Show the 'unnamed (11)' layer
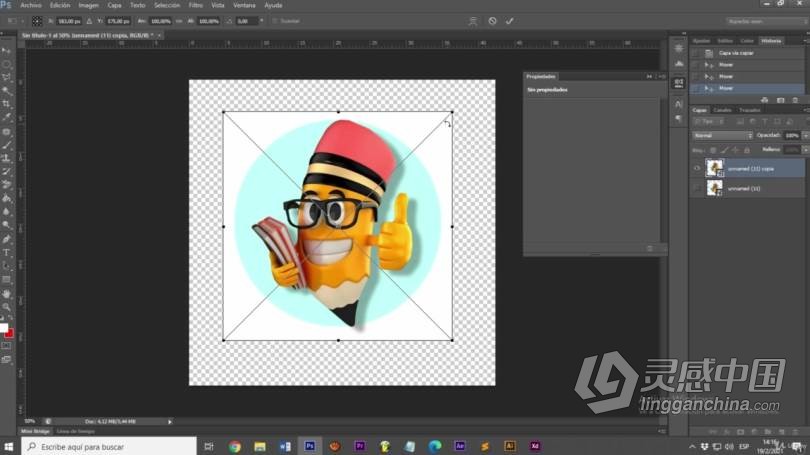Screen dimensions: 810x455 pos(697,189)
